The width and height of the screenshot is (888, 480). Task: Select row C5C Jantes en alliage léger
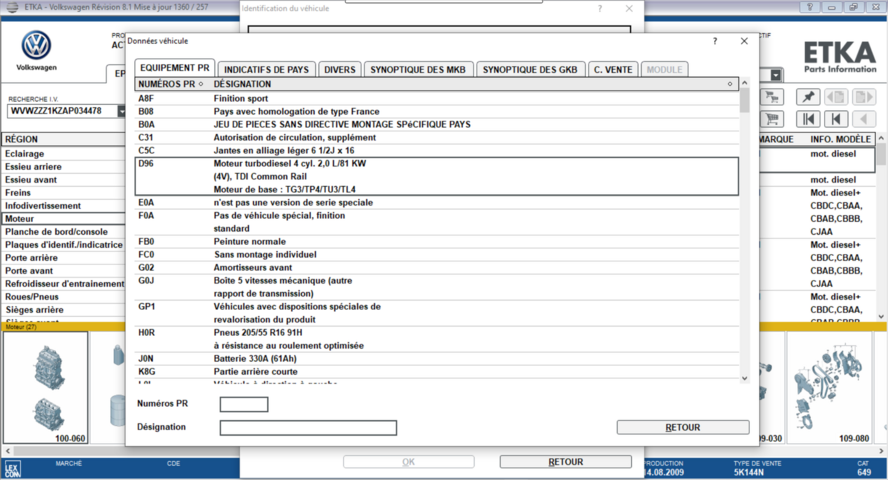(437, 151)
